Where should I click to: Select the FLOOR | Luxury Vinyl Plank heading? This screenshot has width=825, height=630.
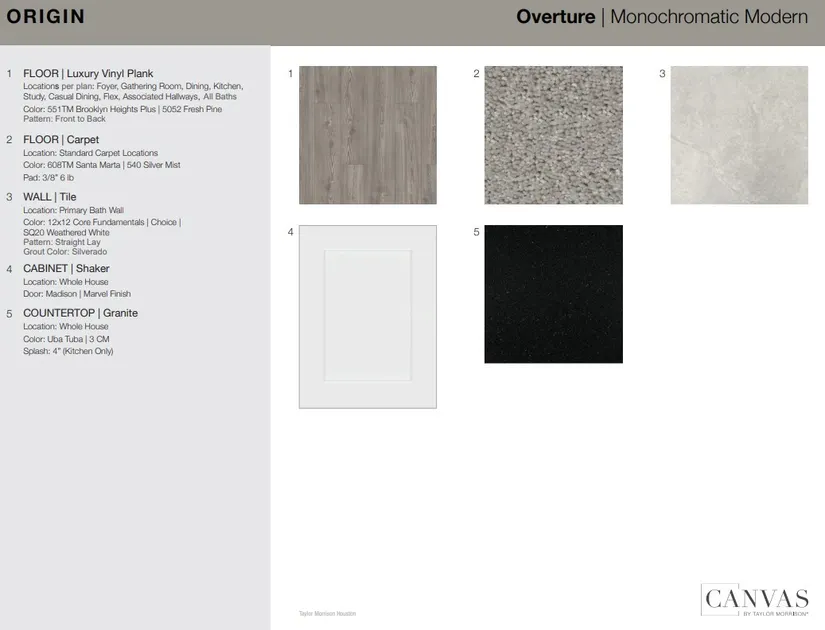[88, 74]
